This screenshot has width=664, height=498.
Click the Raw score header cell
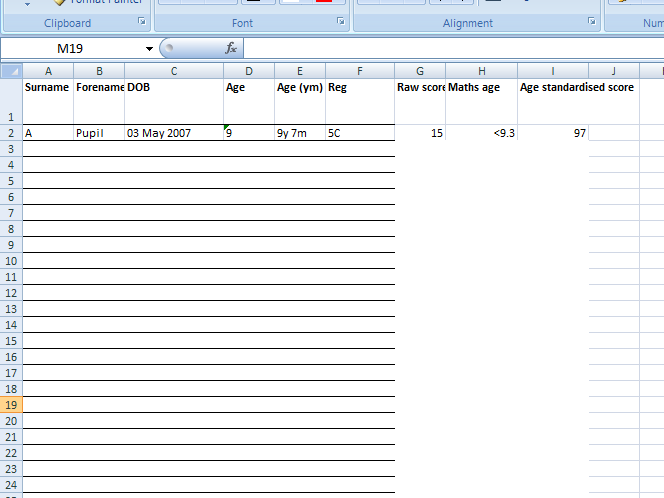[420, 102]
